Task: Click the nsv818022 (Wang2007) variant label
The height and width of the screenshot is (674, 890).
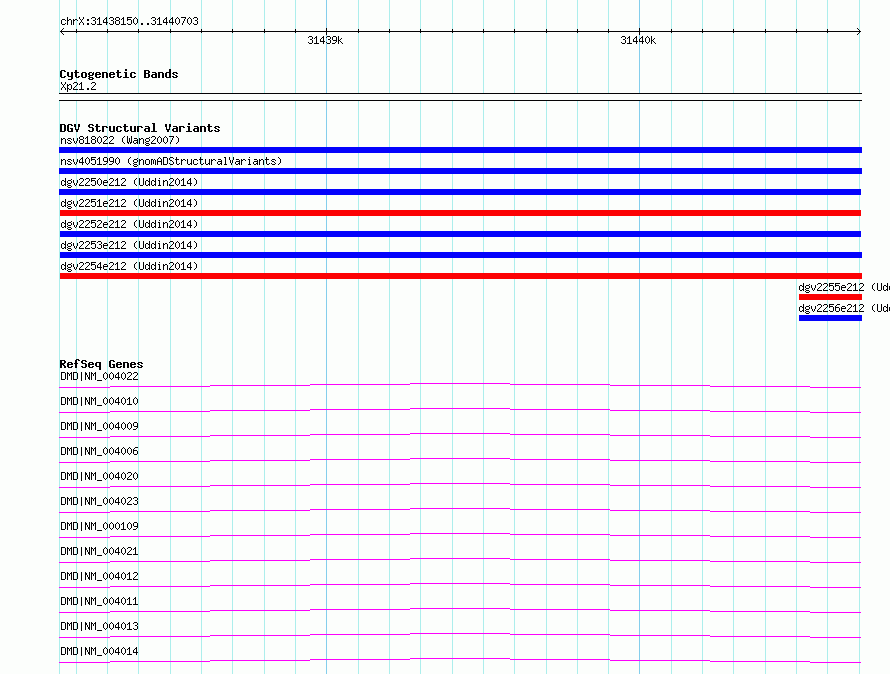Action: point(120,140)
